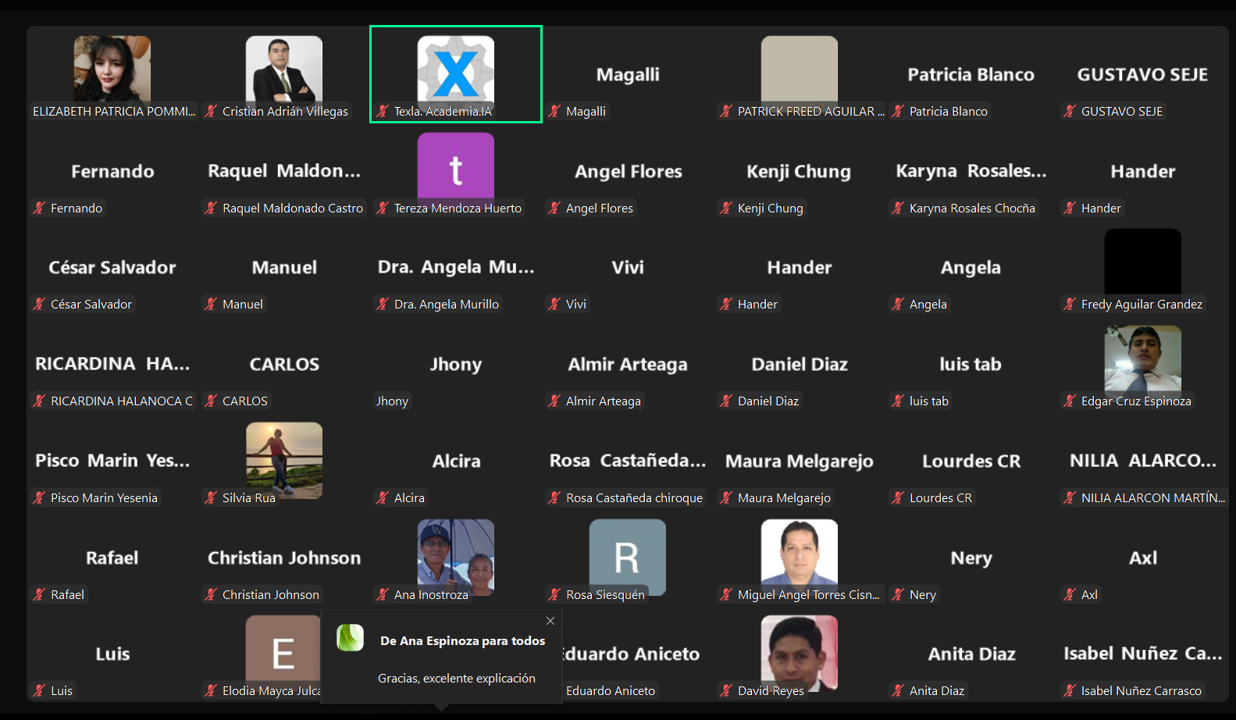Close the Ana Espinoza chat notification popup
The image size is (1236, 720).
(x=550, y=621)
